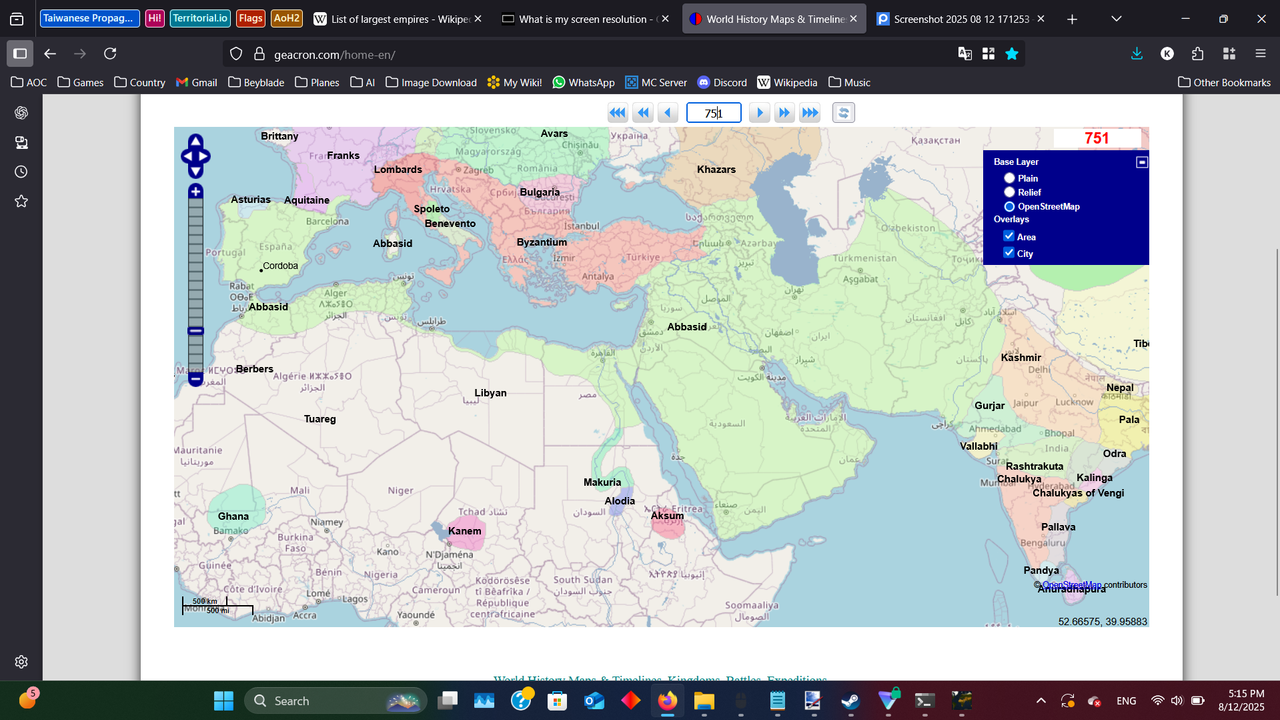
Task: Open the MC Server bookmark
Action: click(x=656, y=82)
